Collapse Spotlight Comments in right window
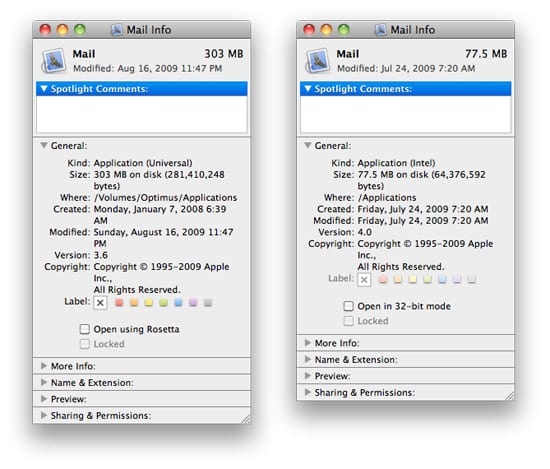The height and width of the screenshot is (469, 550). [308, 88]
